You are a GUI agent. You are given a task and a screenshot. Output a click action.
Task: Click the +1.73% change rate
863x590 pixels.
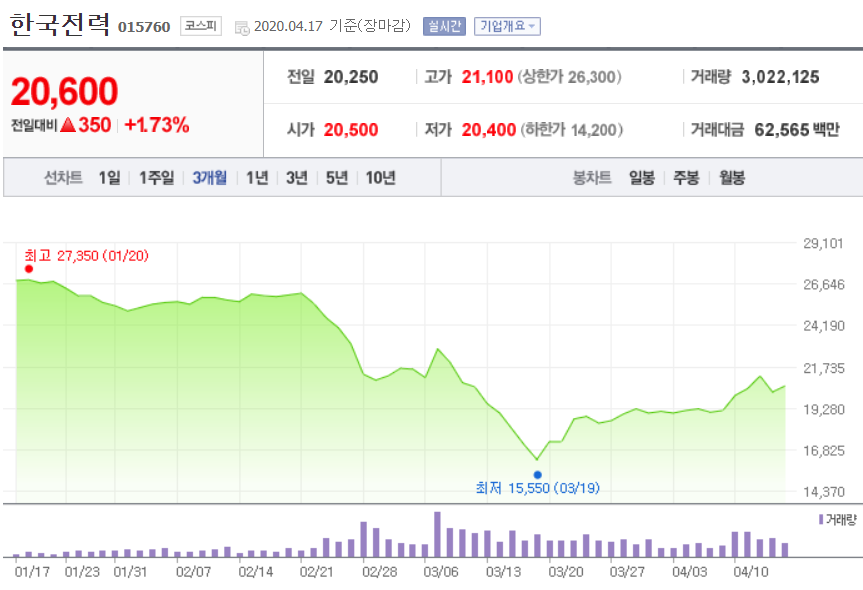157,125
